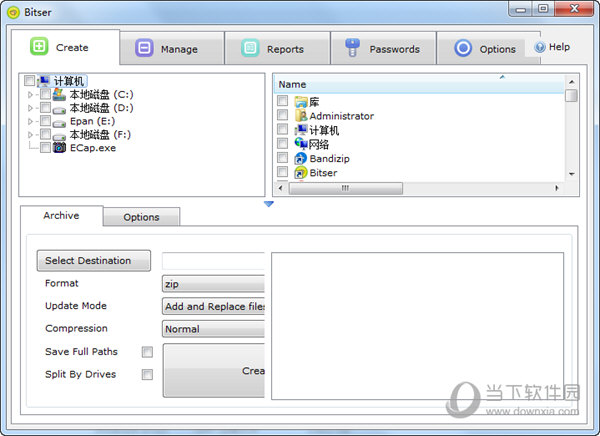Switch to the Manage tab
The image size is (600, 436).
point(172,49)
